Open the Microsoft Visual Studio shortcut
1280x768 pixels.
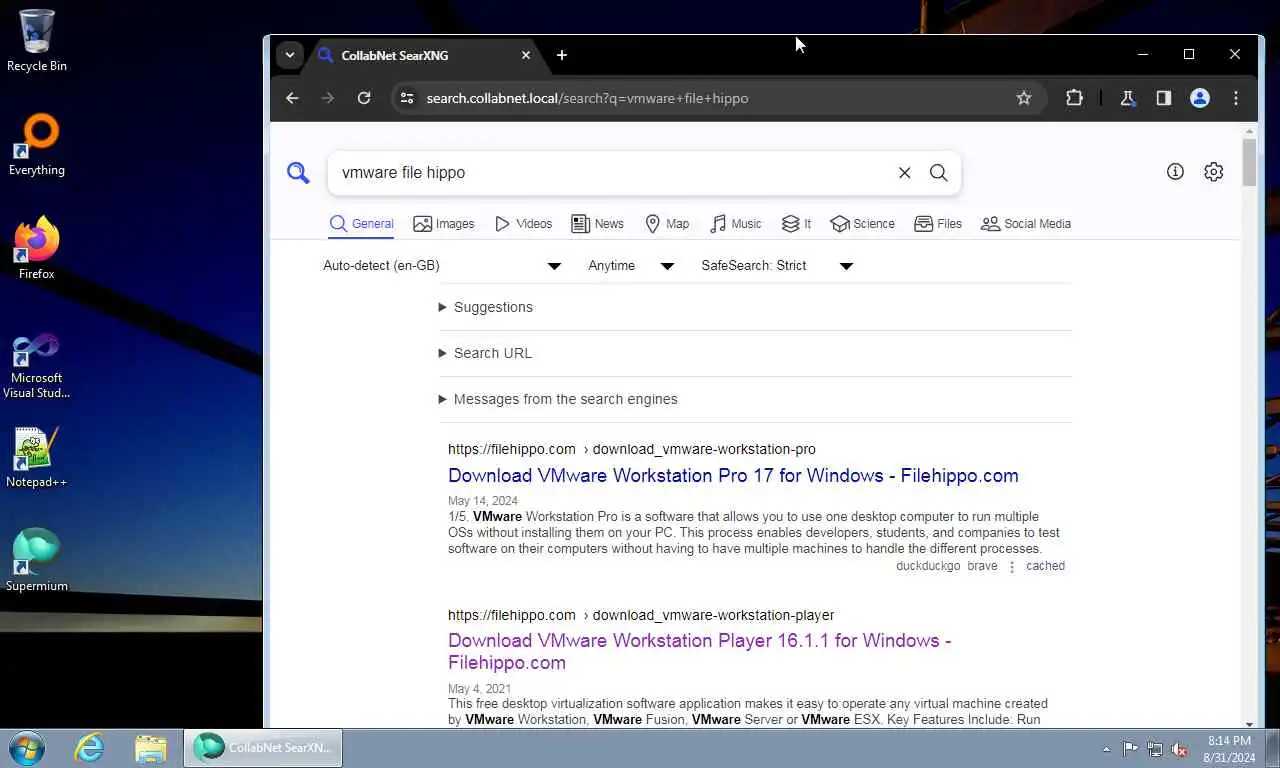click(37, 366)
